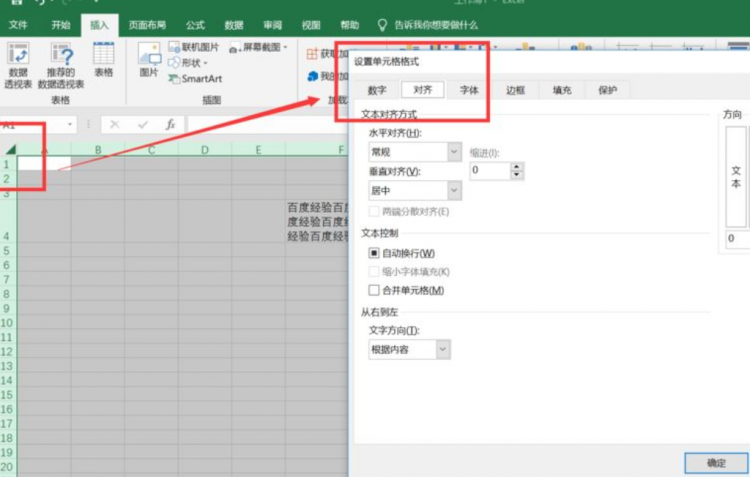The image size is (750, 477).
Task: Open the Font (字体) dialog tab
Action: click(x=469, y=90)
